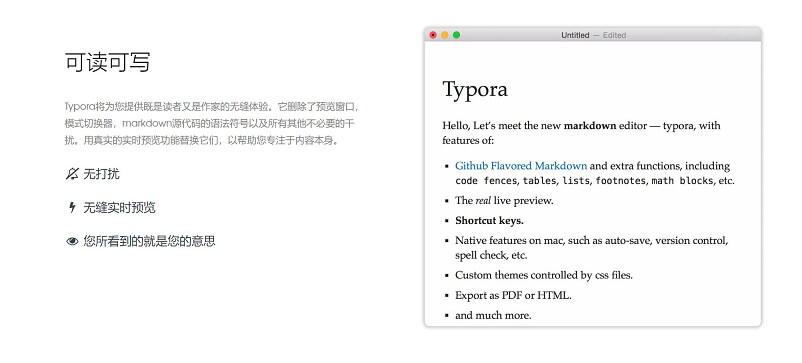
Task: Click the gray Typora description paragraph
Action: pyautogui.click(x=213, y=124)
